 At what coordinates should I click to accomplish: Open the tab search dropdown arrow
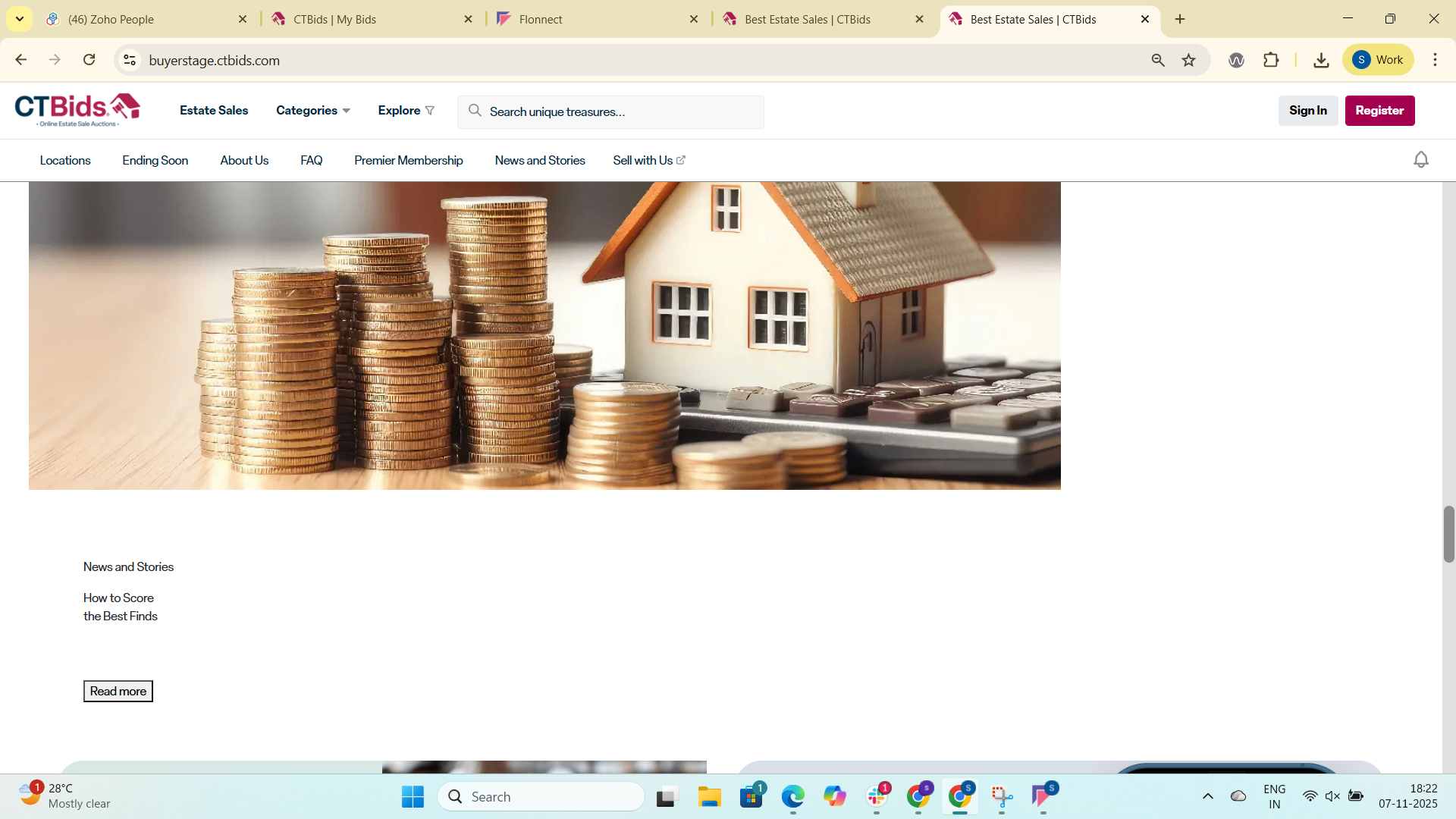20,19
